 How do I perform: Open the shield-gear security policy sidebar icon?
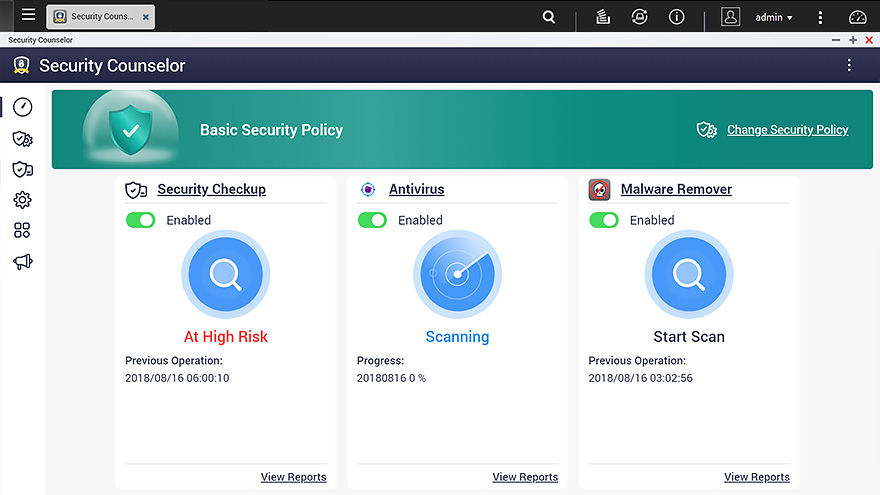click(22, 139)
